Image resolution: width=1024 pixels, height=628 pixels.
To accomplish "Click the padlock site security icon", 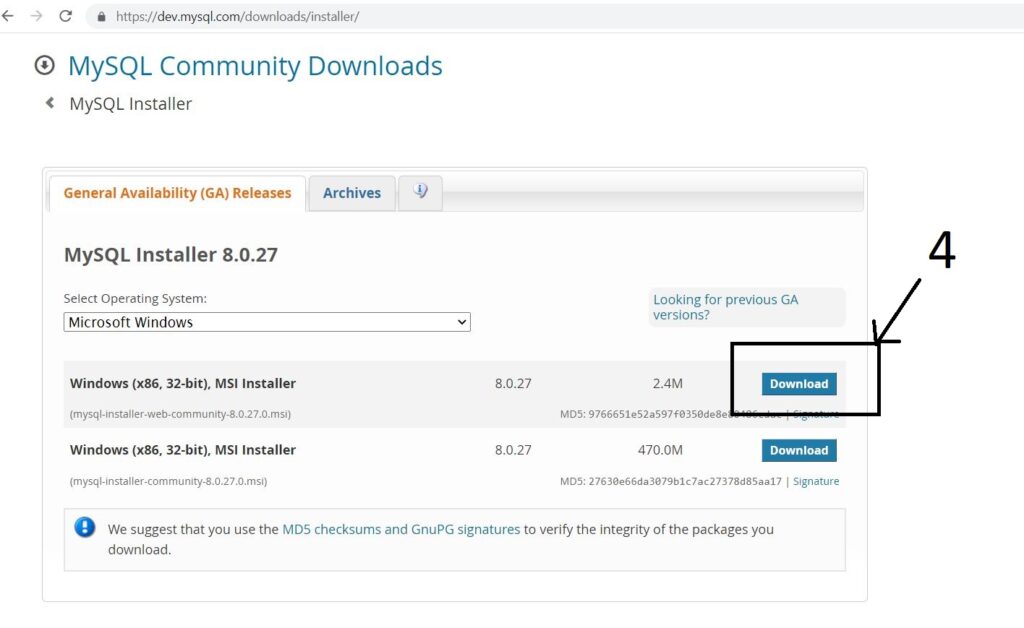I will point(101,16).
